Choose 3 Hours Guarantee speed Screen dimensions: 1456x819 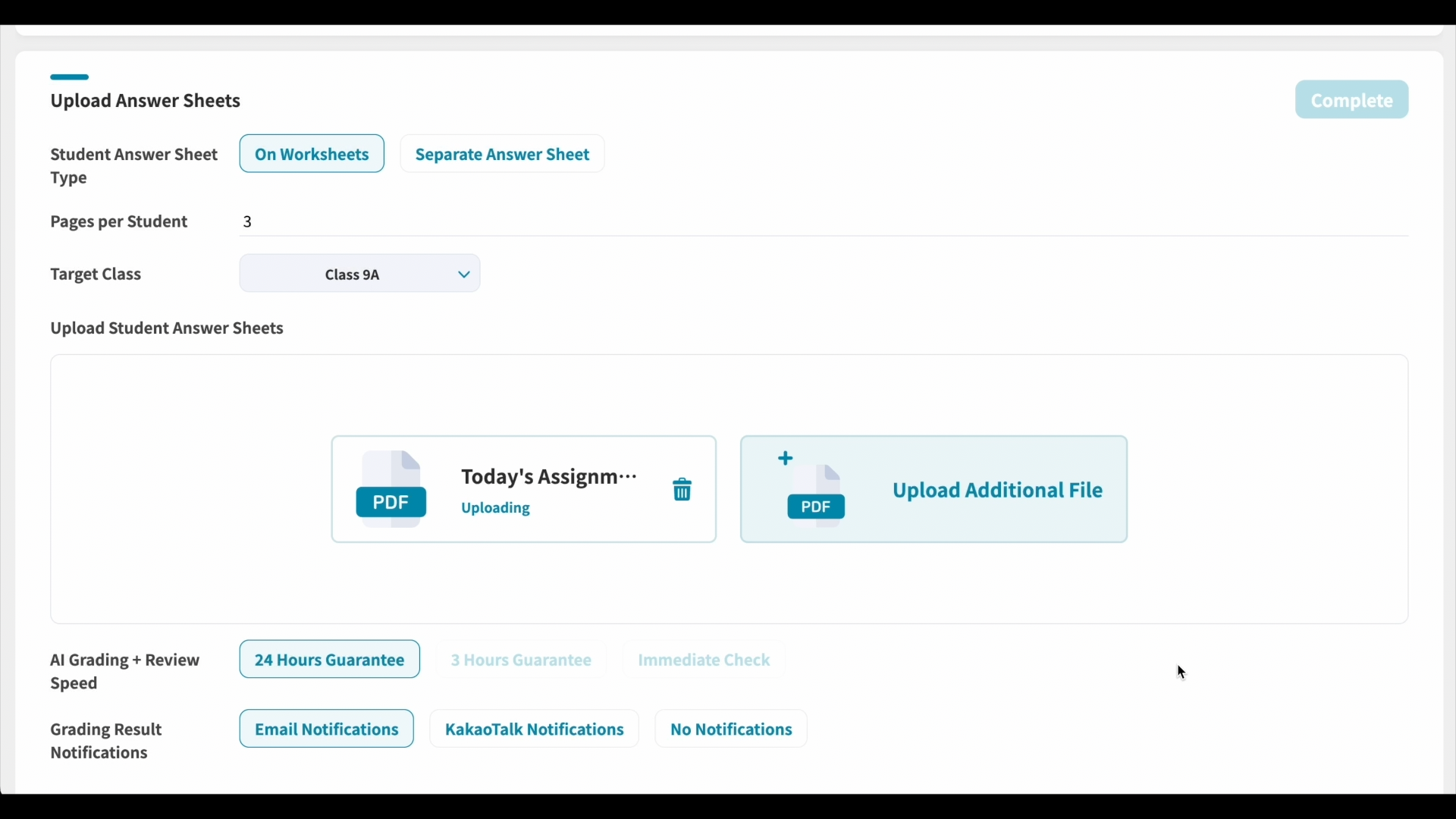pyautogui.click(x=521, y=660)
